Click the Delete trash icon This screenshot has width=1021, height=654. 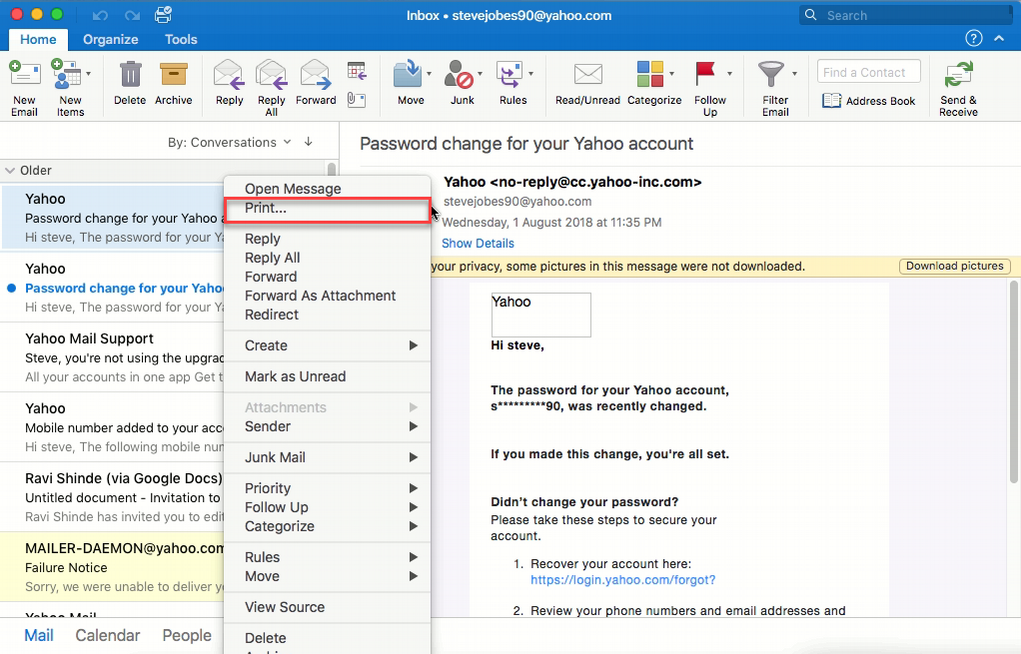click(130, 76)
